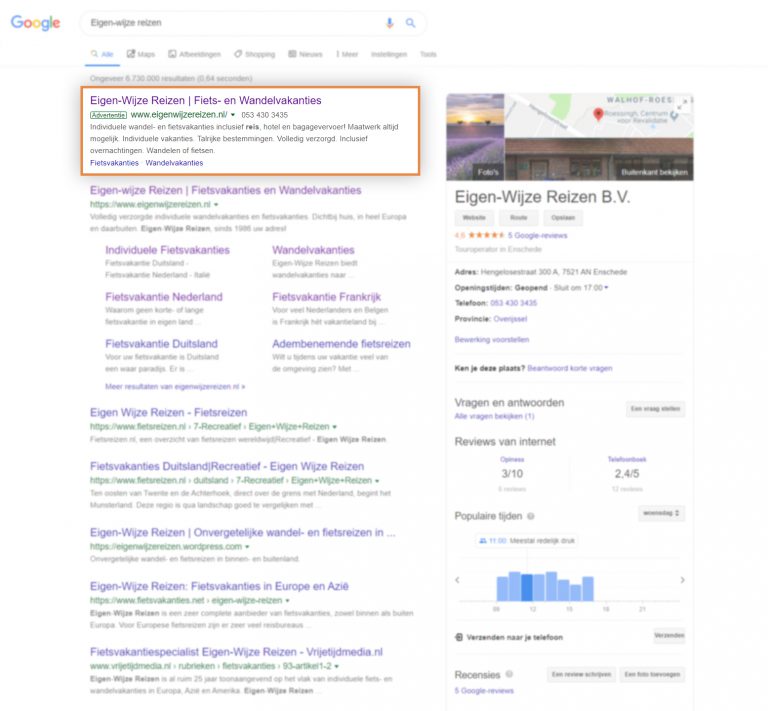The height and width of the screenshot is (711, 768).
Task: Open the Tools option
Action: click(x=428, y=54)
